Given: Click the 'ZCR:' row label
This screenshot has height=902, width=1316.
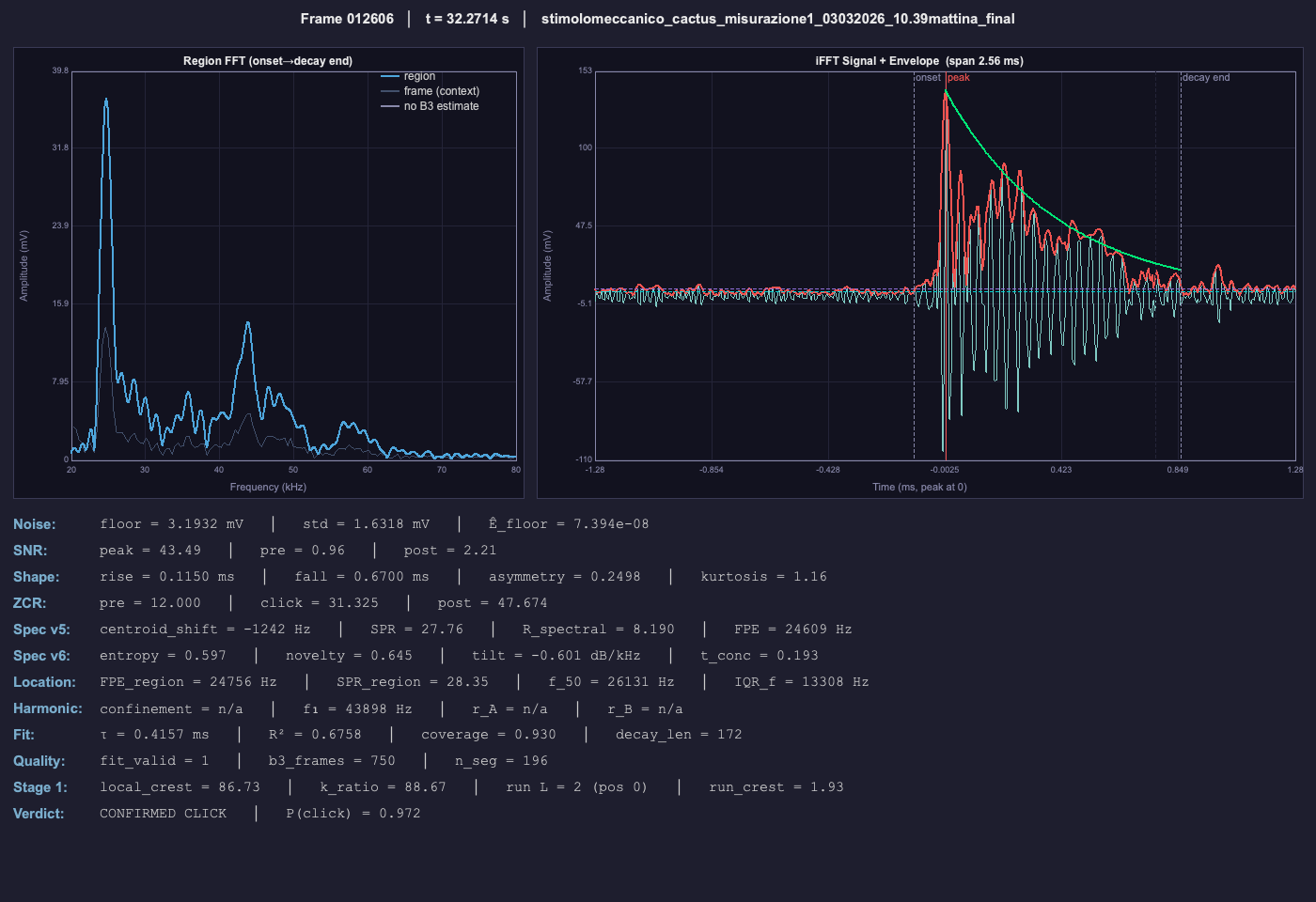Looking at the screenshot, I should click(30, 603).
